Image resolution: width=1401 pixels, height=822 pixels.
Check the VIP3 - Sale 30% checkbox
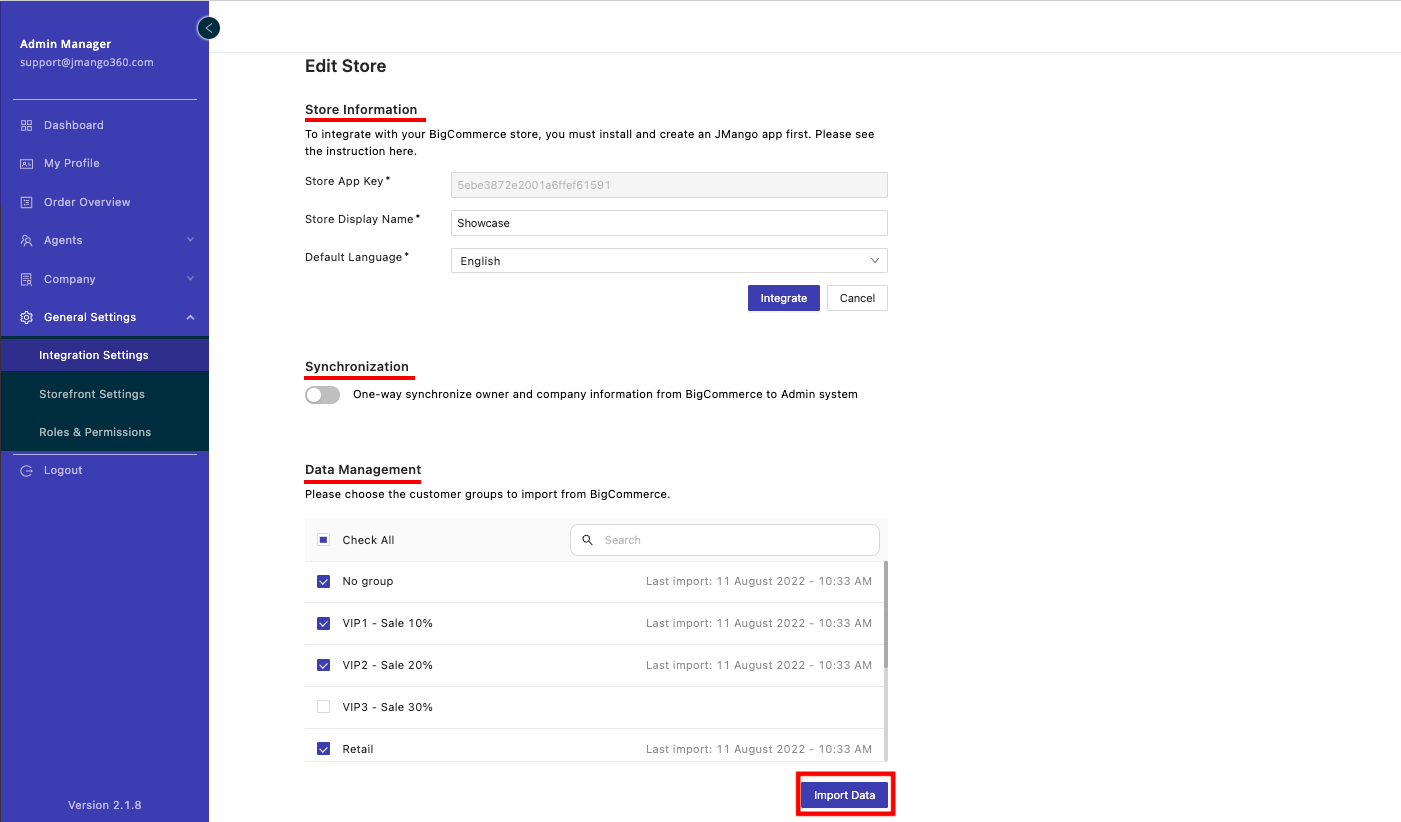click(323, 707)
